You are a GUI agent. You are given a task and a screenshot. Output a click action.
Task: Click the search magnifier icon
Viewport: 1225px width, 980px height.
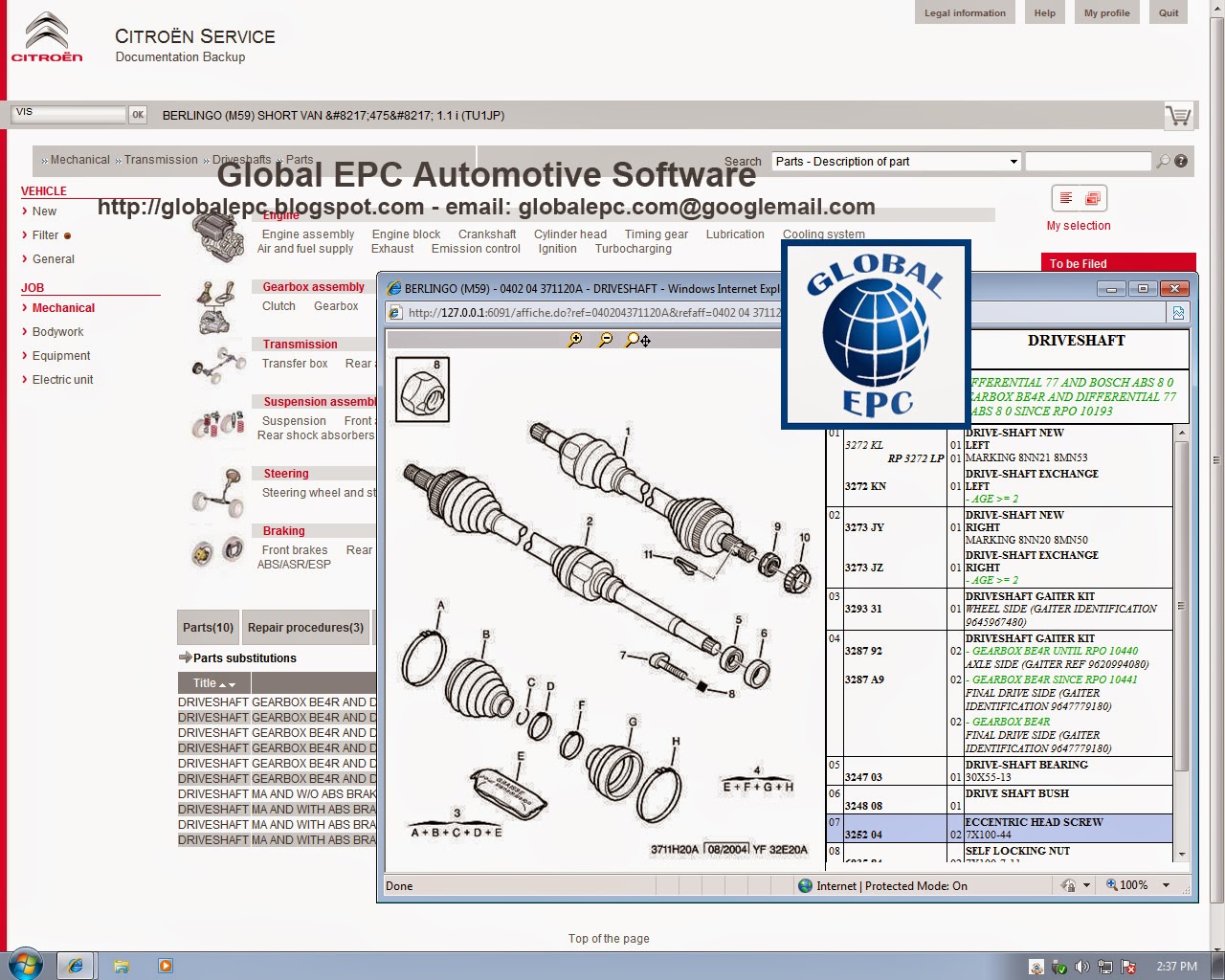coord(1163,162)
